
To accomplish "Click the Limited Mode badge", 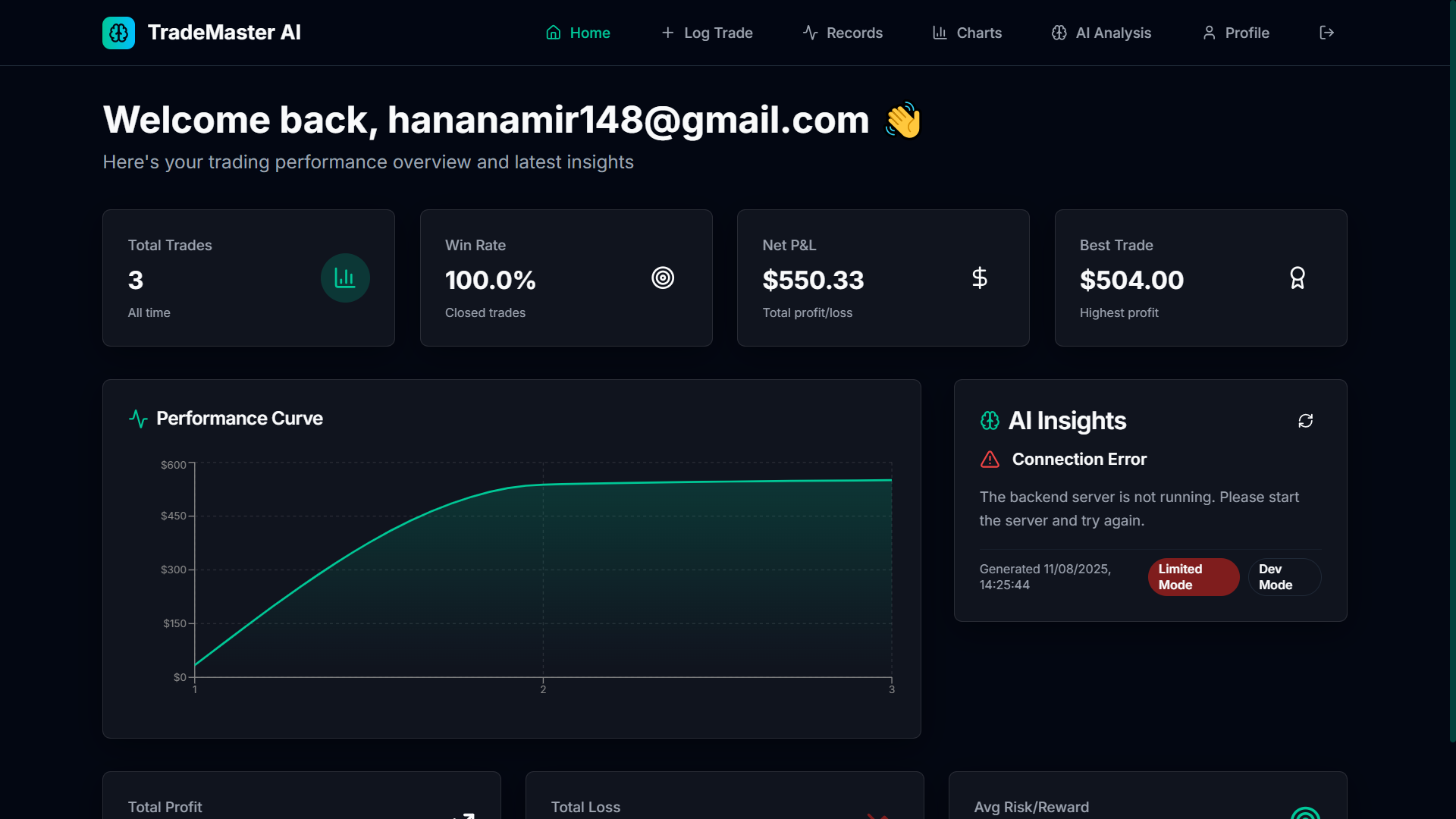I will tap(1193, 577).
